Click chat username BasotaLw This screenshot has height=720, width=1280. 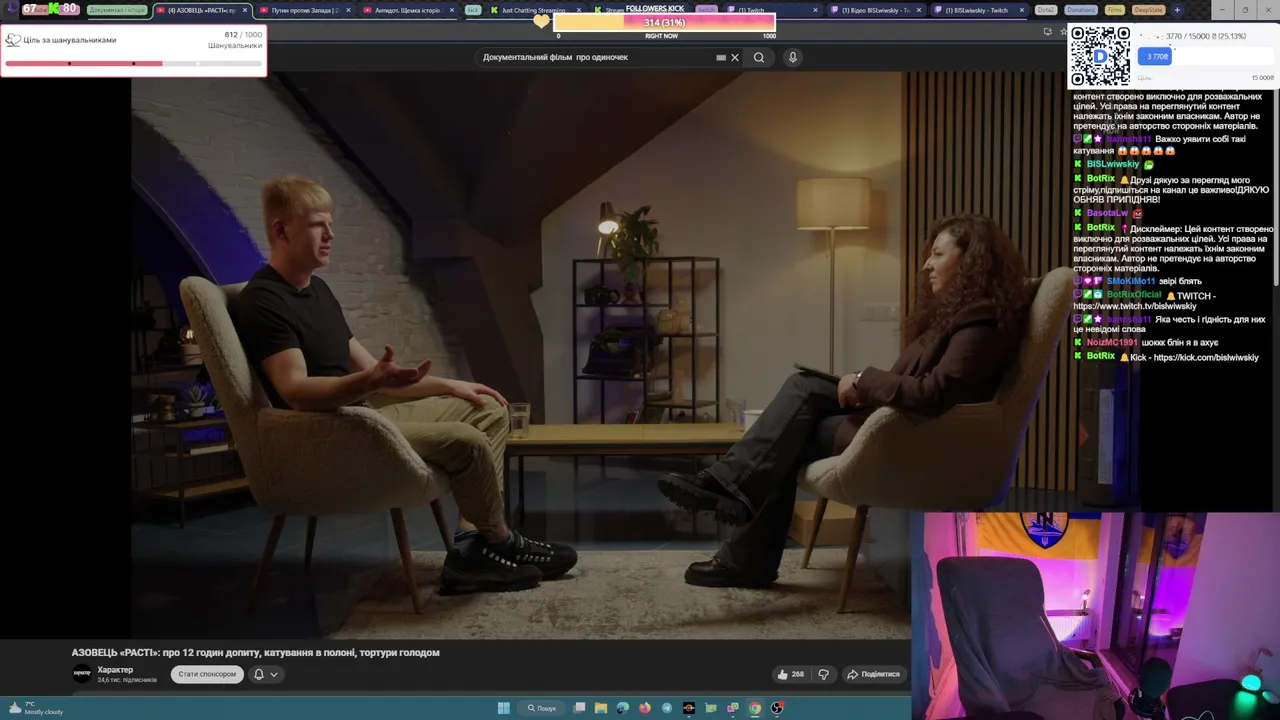pyautogui.click(x=1107, y=213)
